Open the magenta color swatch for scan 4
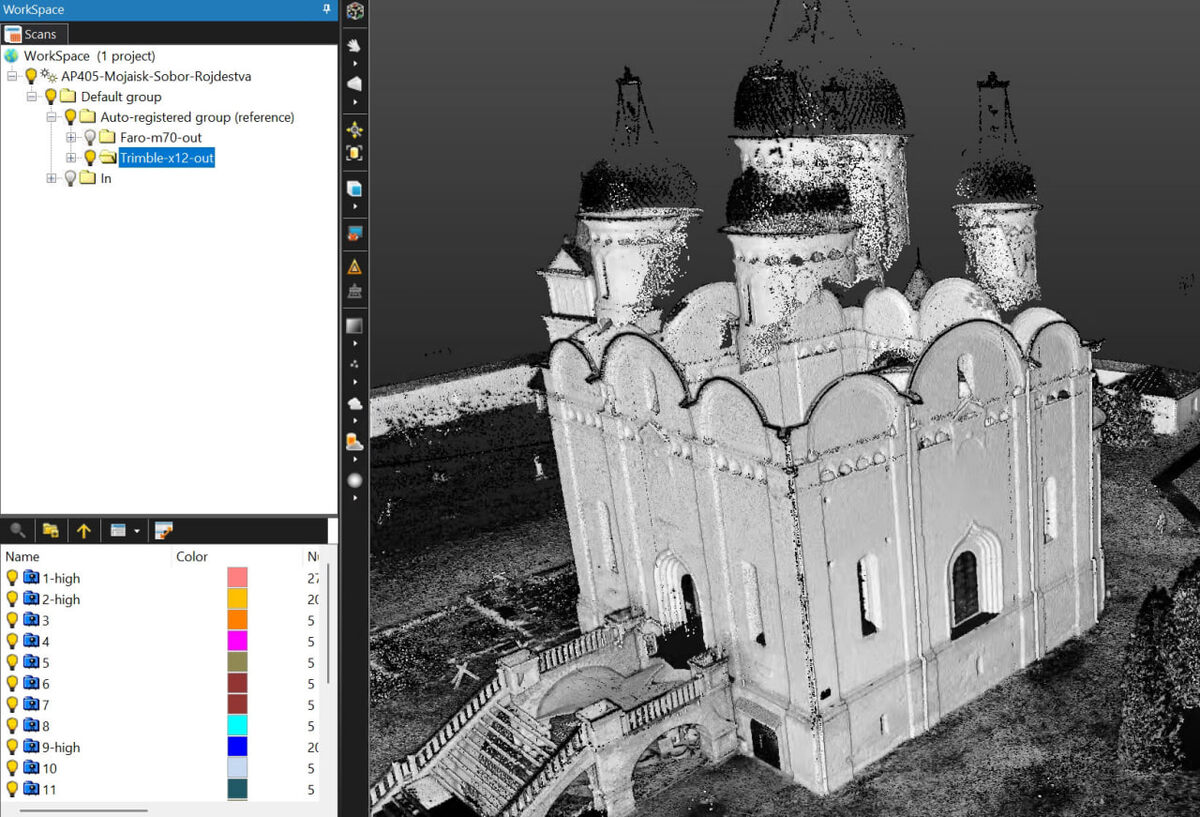The image size is (1200, 817). tap(237, 641)
